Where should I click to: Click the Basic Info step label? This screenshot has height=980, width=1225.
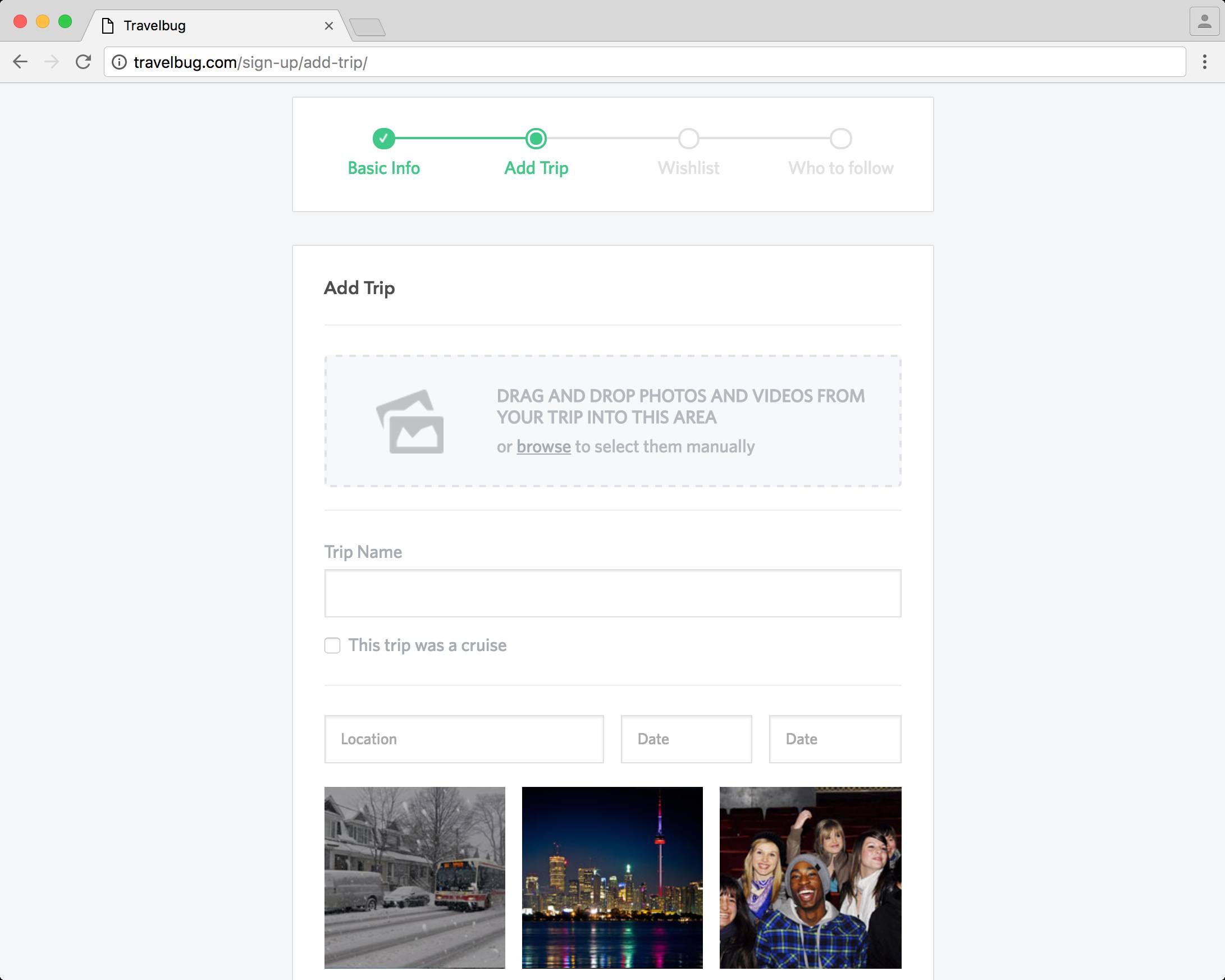point(384,168)
